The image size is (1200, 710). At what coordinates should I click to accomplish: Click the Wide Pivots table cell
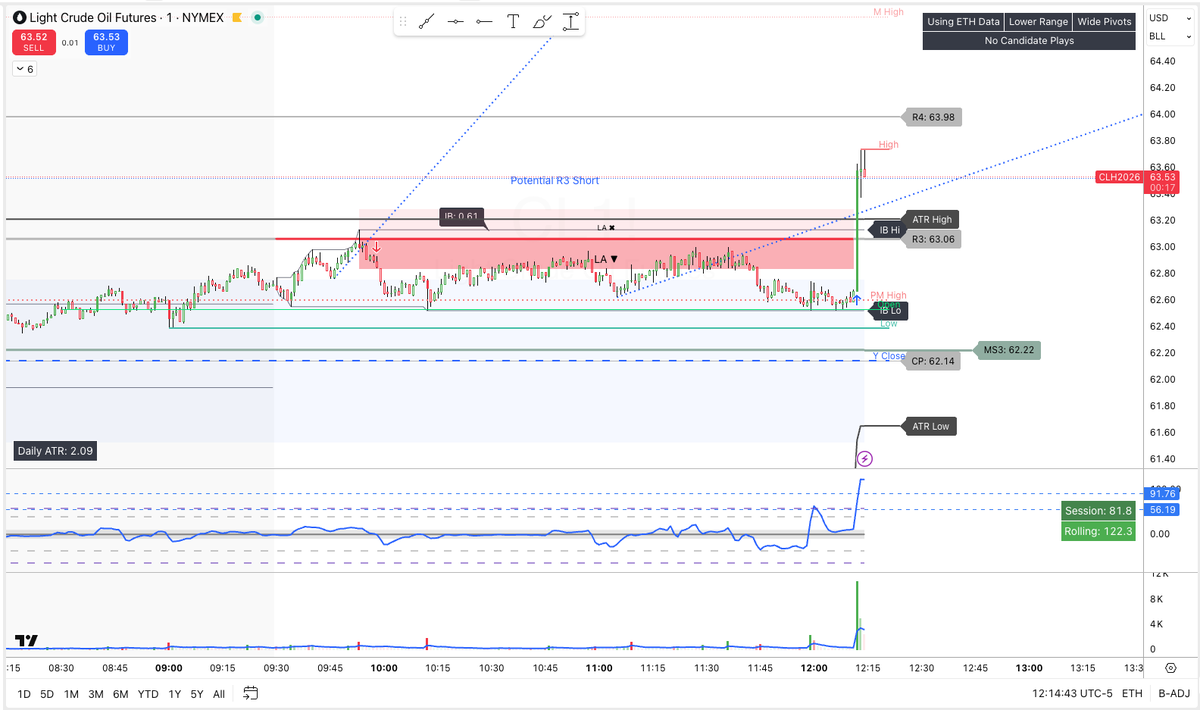tap(1104, 22)
